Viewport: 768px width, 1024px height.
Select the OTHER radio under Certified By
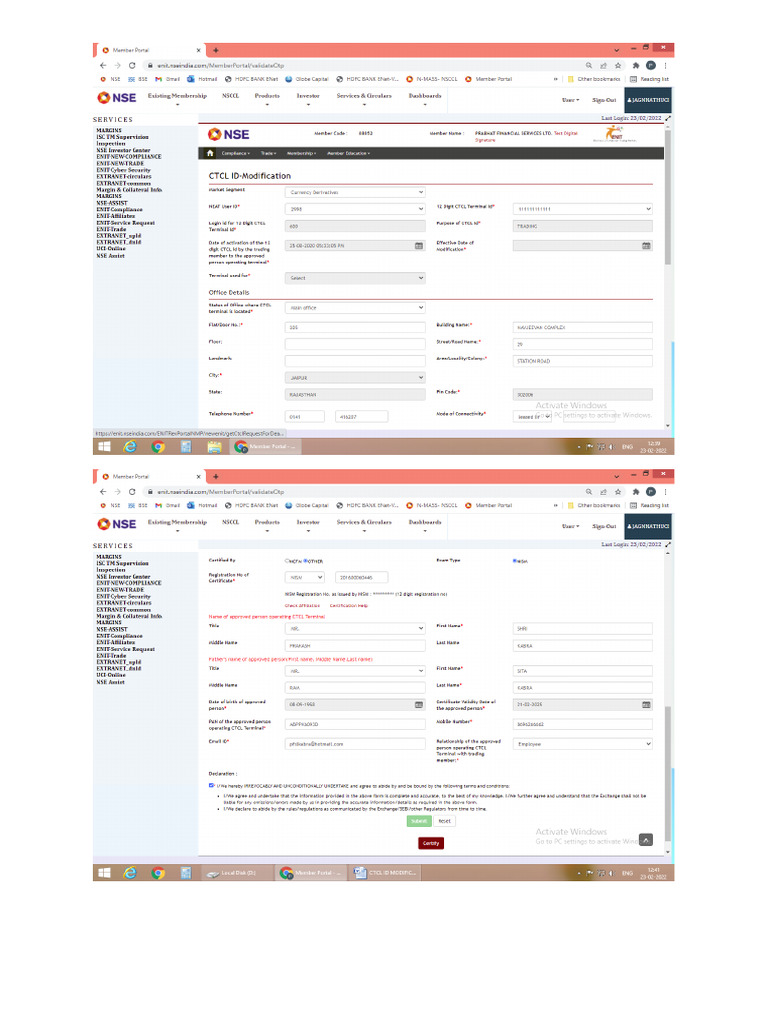305,561
